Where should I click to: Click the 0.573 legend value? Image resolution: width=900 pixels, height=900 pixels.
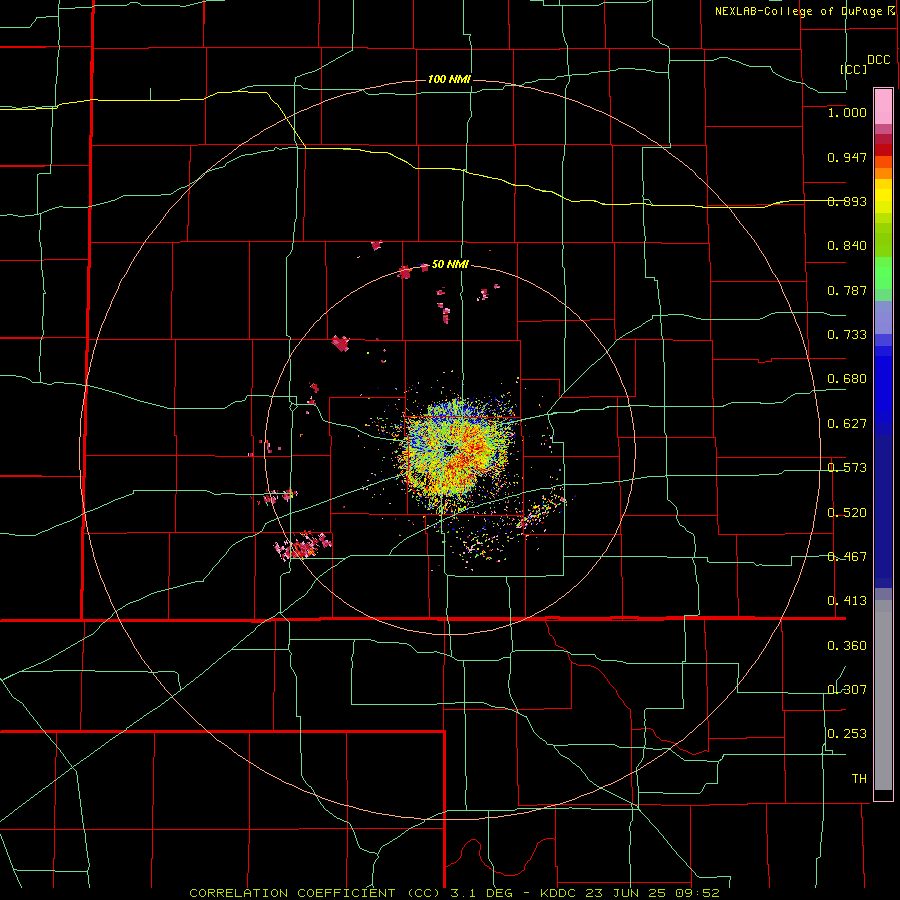(x=847, y=468)
